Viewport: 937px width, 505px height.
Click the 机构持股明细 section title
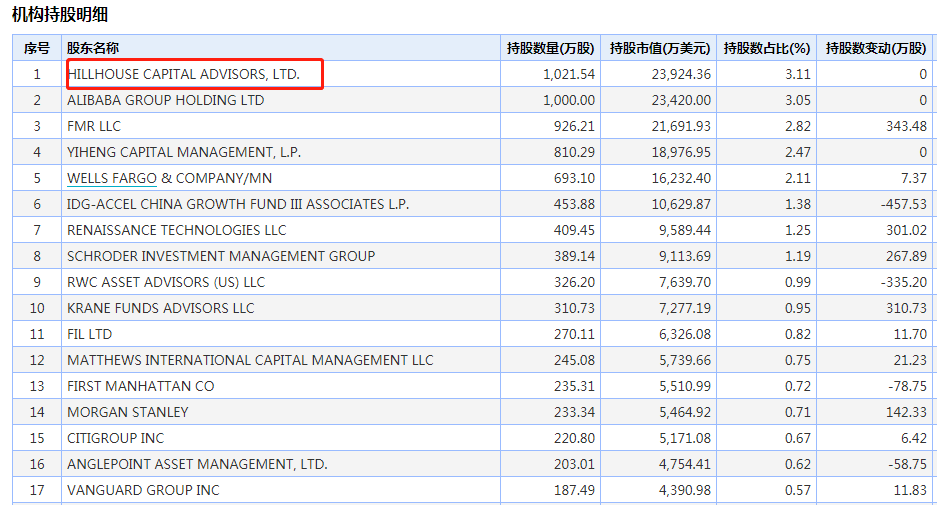tap(60, 14)
